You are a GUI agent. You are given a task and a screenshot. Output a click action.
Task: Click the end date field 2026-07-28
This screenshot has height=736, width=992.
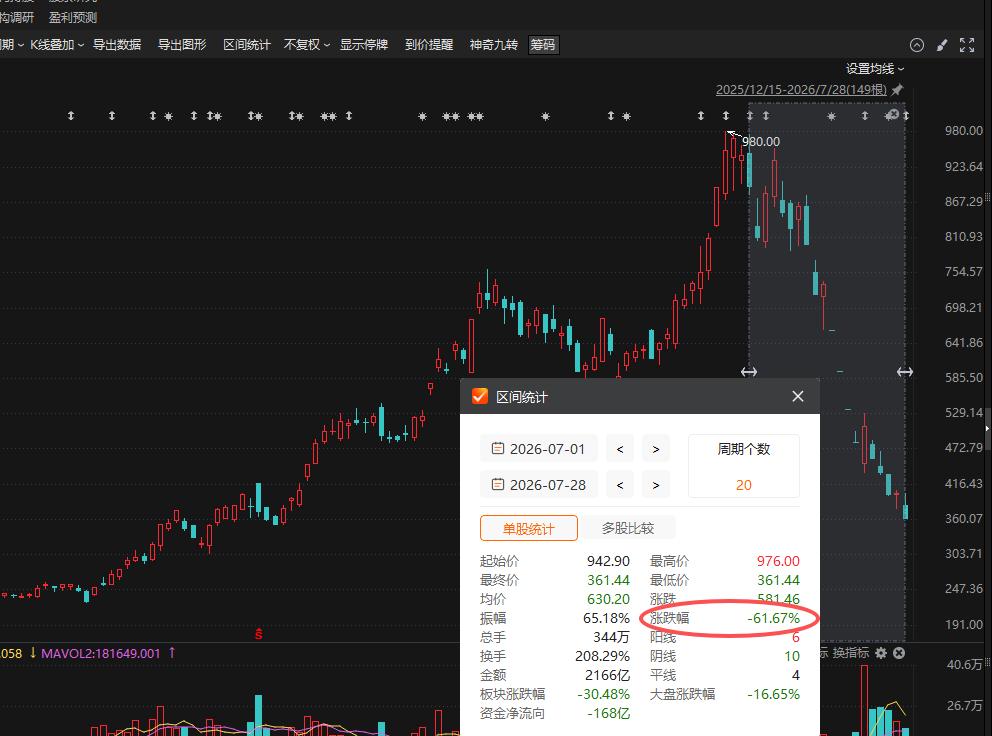(538, 485)
